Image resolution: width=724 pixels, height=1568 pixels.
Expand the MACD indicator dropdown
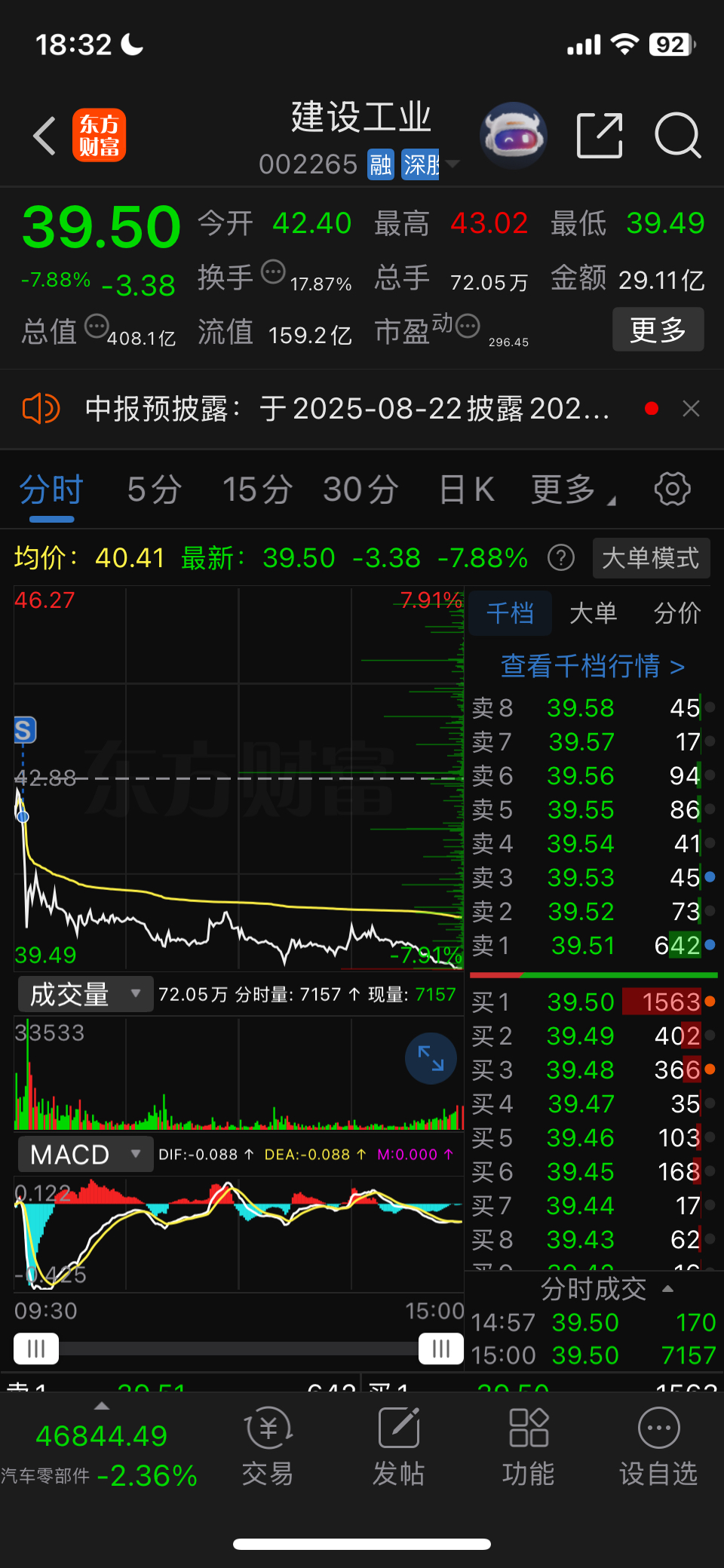tap(84, 1154)
